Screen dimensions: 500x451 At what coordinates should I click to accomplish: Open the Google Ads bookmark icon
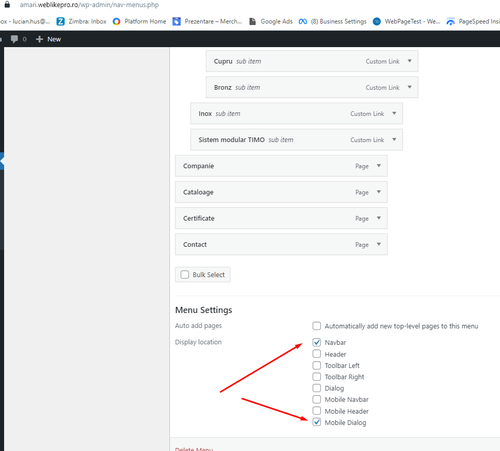tap(253, 22)
